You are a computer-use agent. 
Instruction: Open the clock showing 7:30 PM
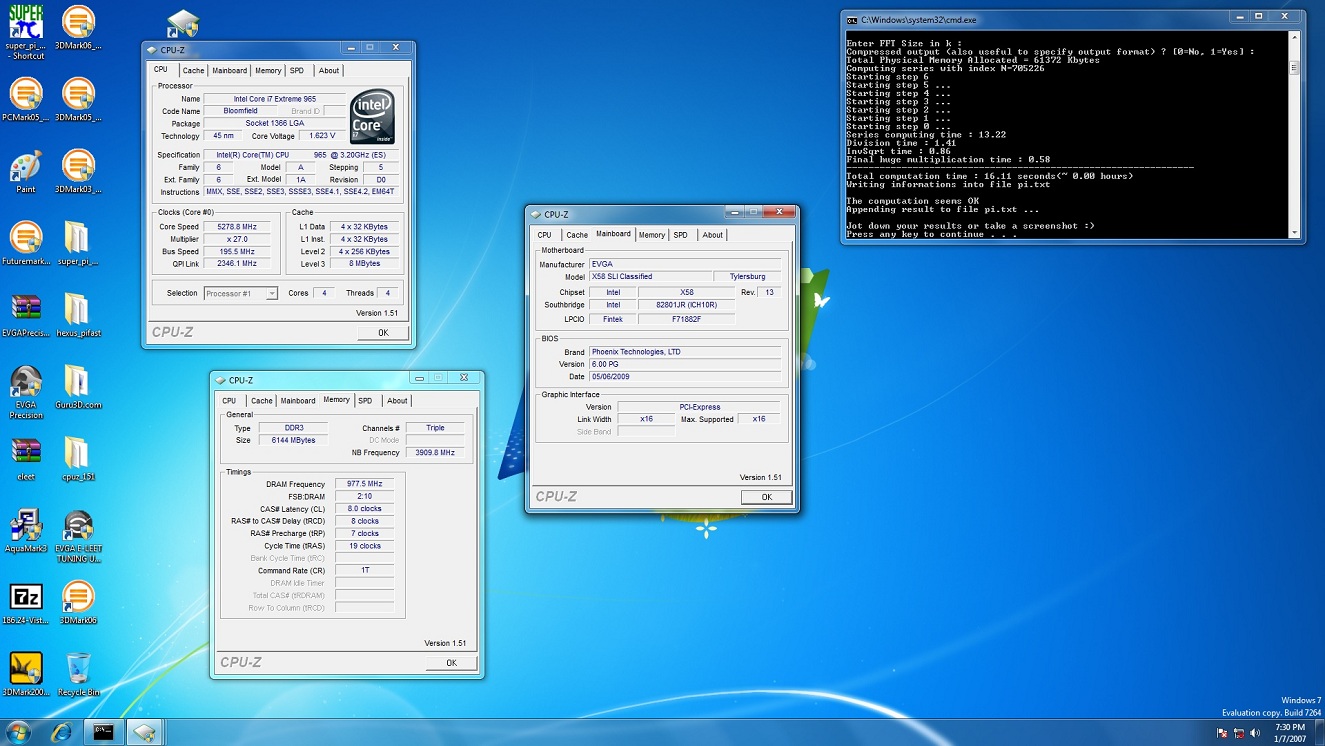click(1290, 733)
